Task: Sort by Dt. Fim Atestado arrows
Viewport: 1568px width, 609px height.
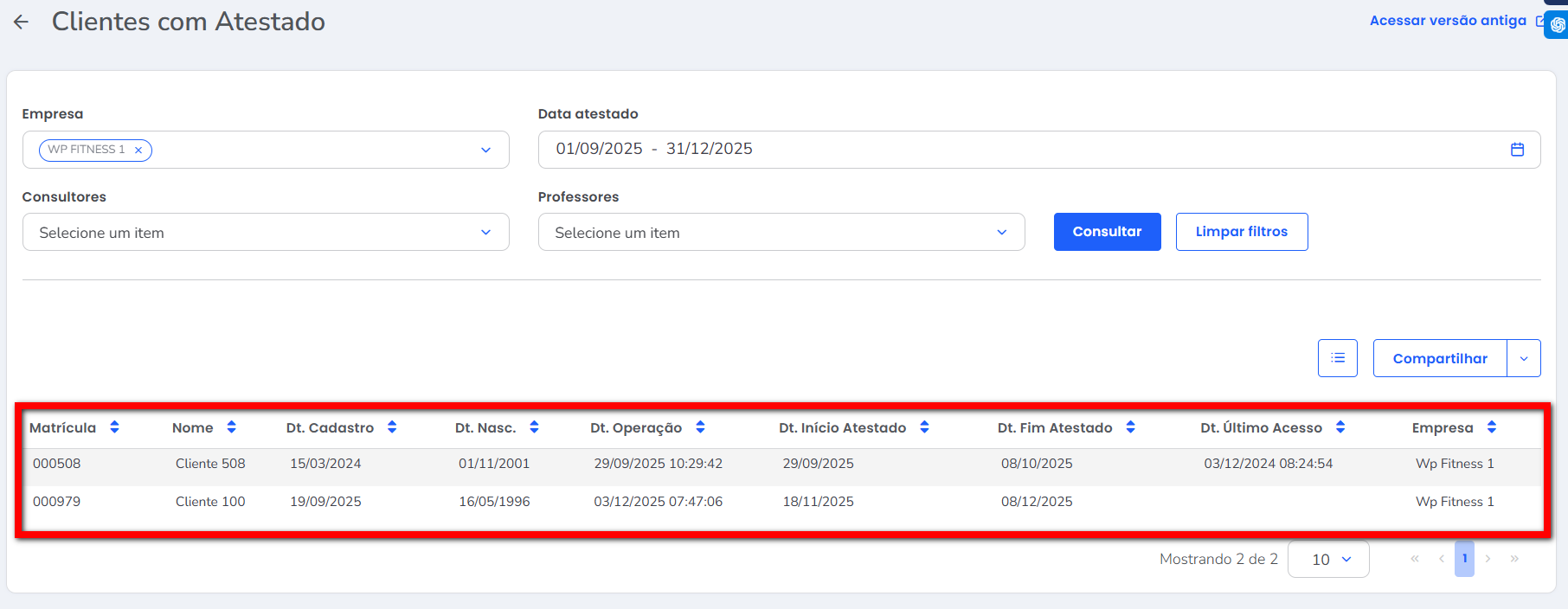Action: coord(1130,427)
